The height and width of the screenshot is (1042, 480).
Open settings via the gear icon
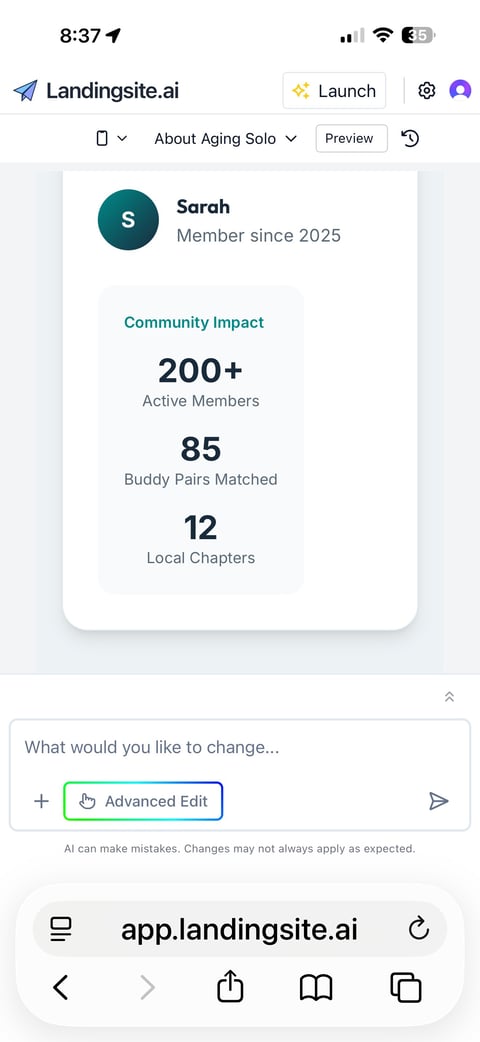(x=426, y=90)
